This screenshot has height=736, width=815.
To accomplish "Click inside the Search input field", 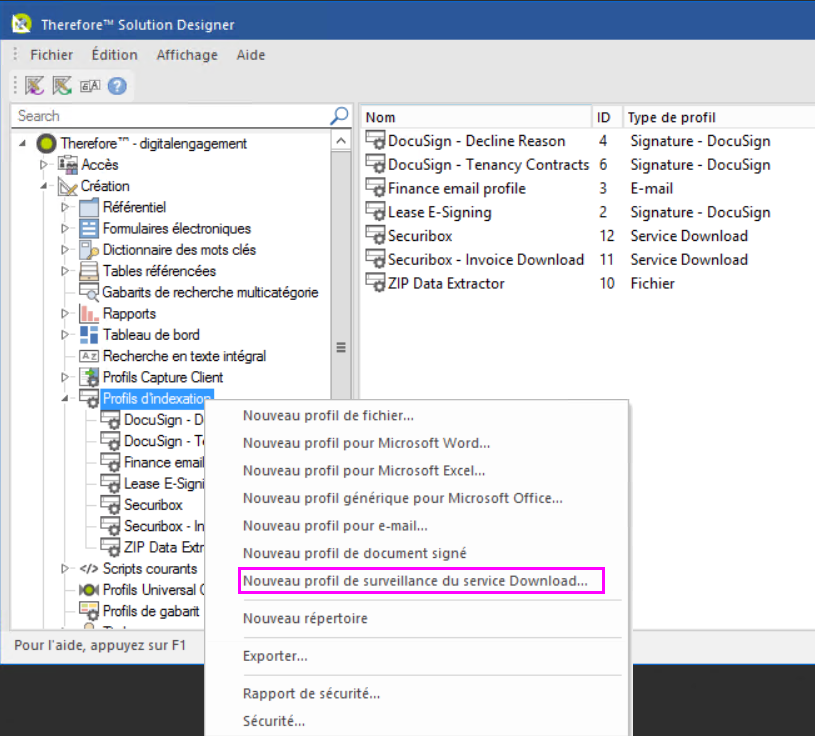I will coord(172,115).
